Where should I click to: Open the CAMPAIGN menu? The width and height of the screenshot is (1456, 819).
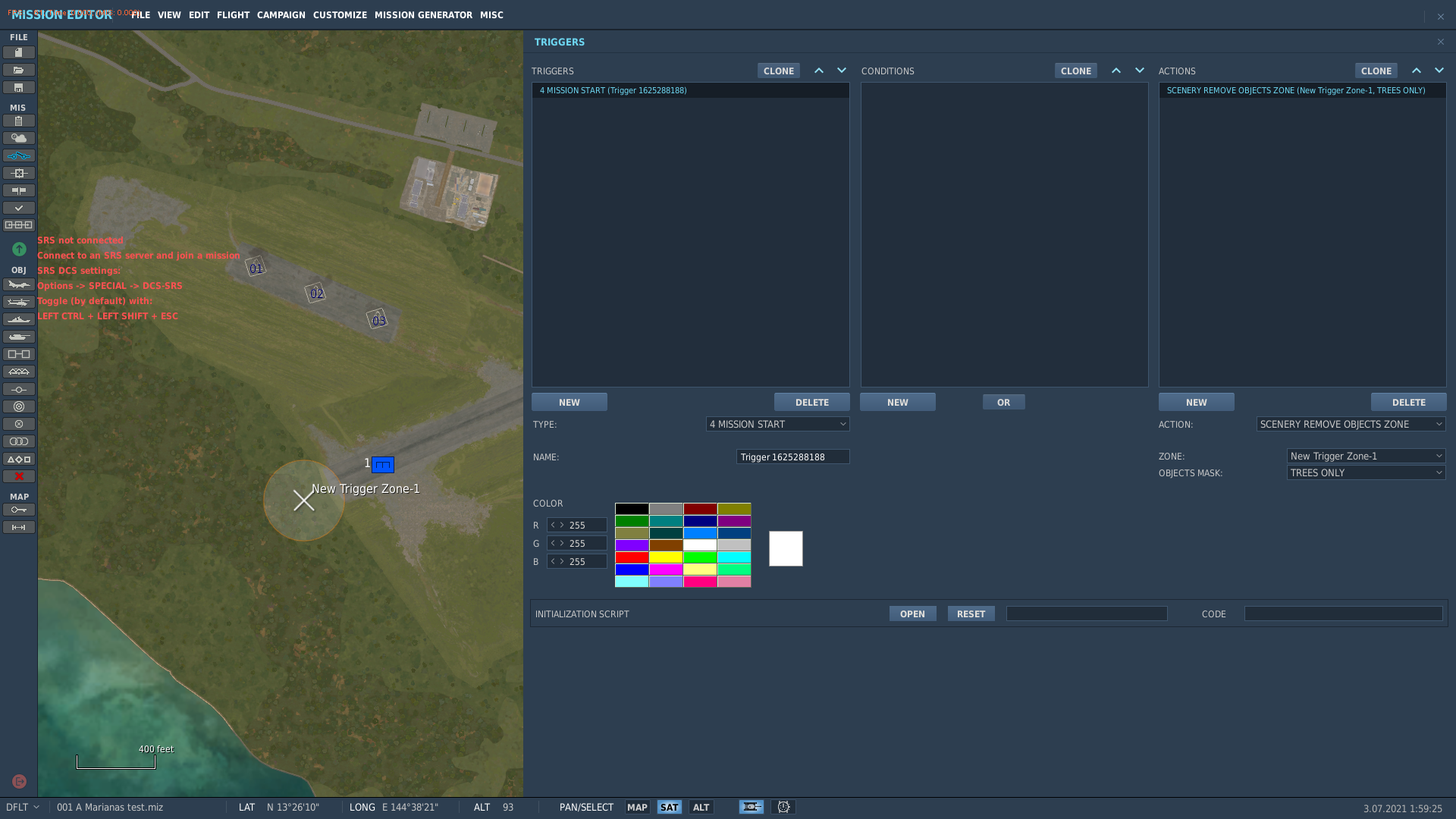[281, 15]
